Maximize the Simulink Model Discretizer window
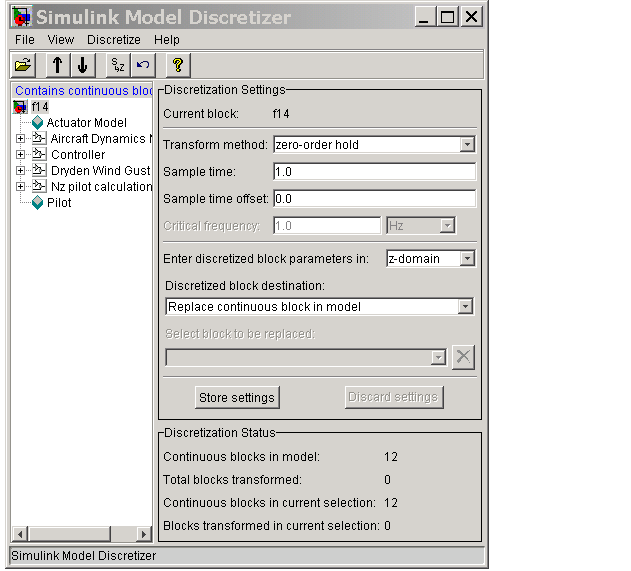Image resolution: width=631 pixels, height=571 pixels. coord(447,17)
